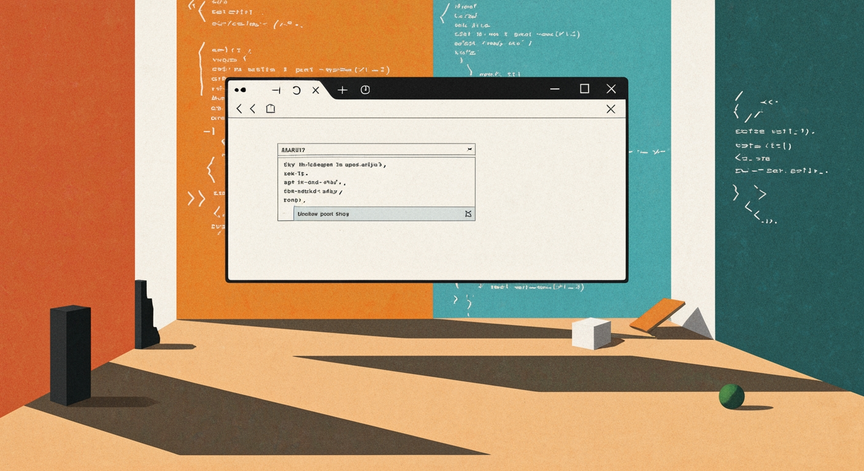Click the text line "rono"

294,200
